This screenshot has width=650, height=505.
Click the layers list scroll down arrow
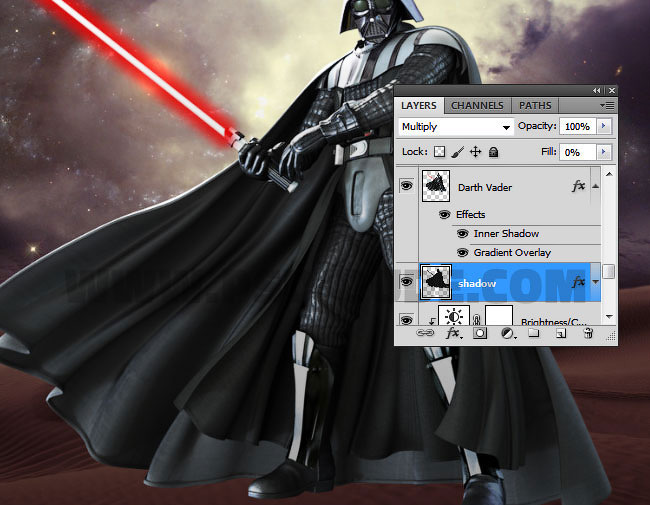coord(609,317)
